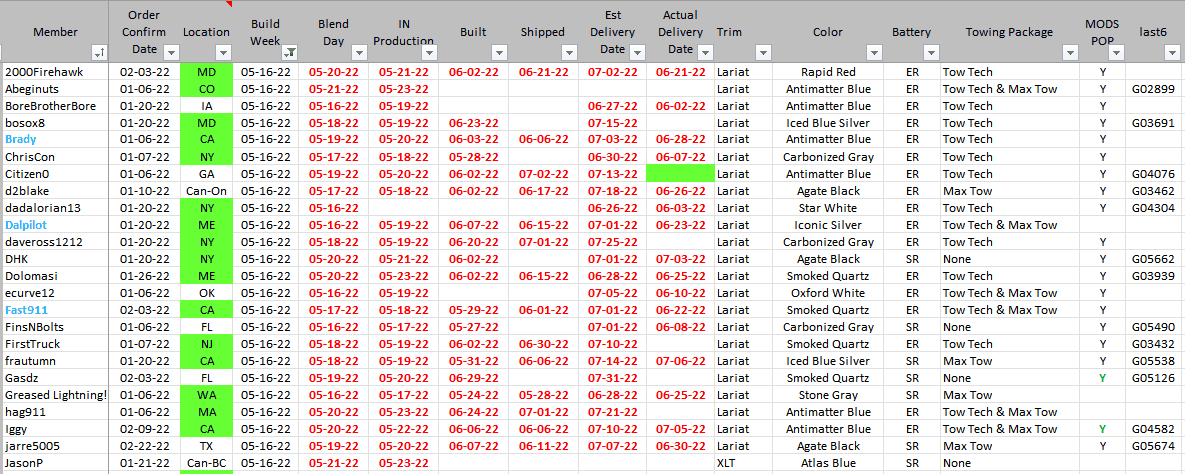Open the Location column filter dropdown

(x=222, y=52)
